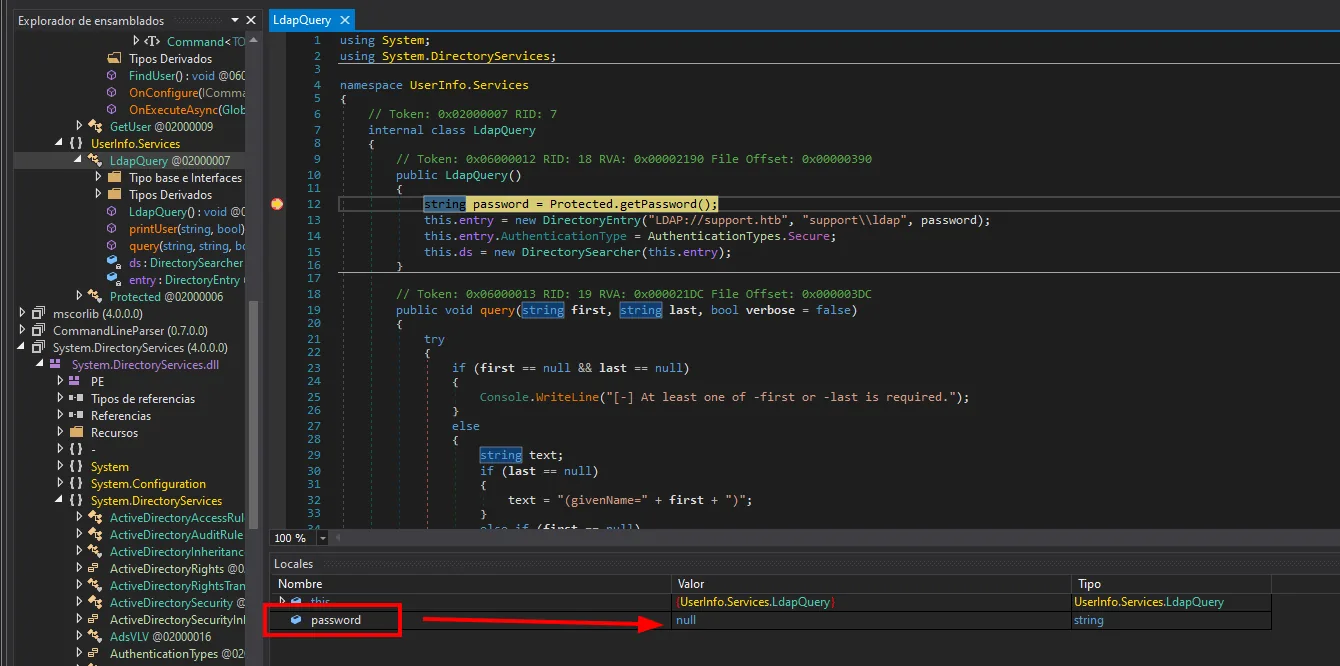Switch to the LdapQuery editor tab

tap(303, 19)
